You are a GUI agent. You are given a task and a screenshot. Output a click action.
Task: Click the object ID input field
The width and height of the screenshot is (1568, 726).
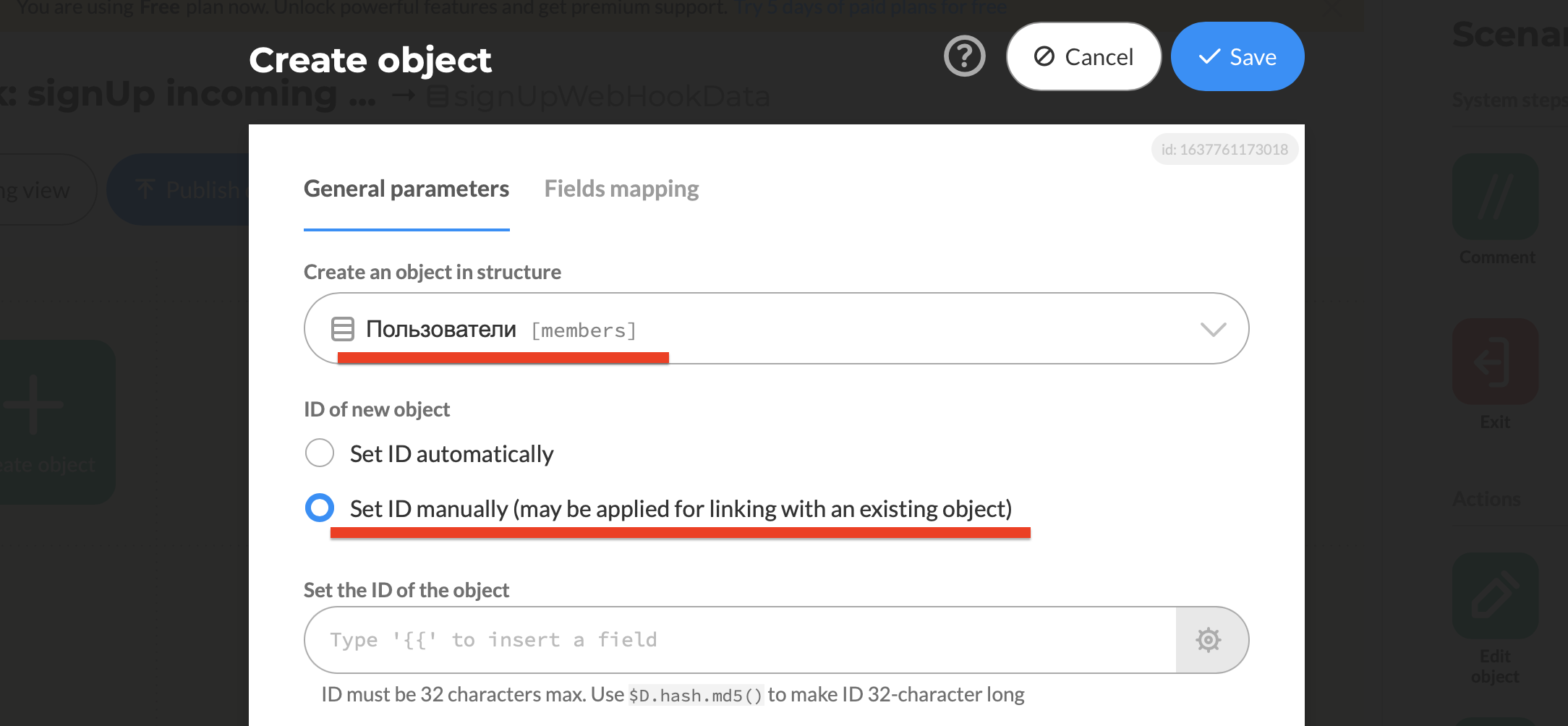coord(740,640)
